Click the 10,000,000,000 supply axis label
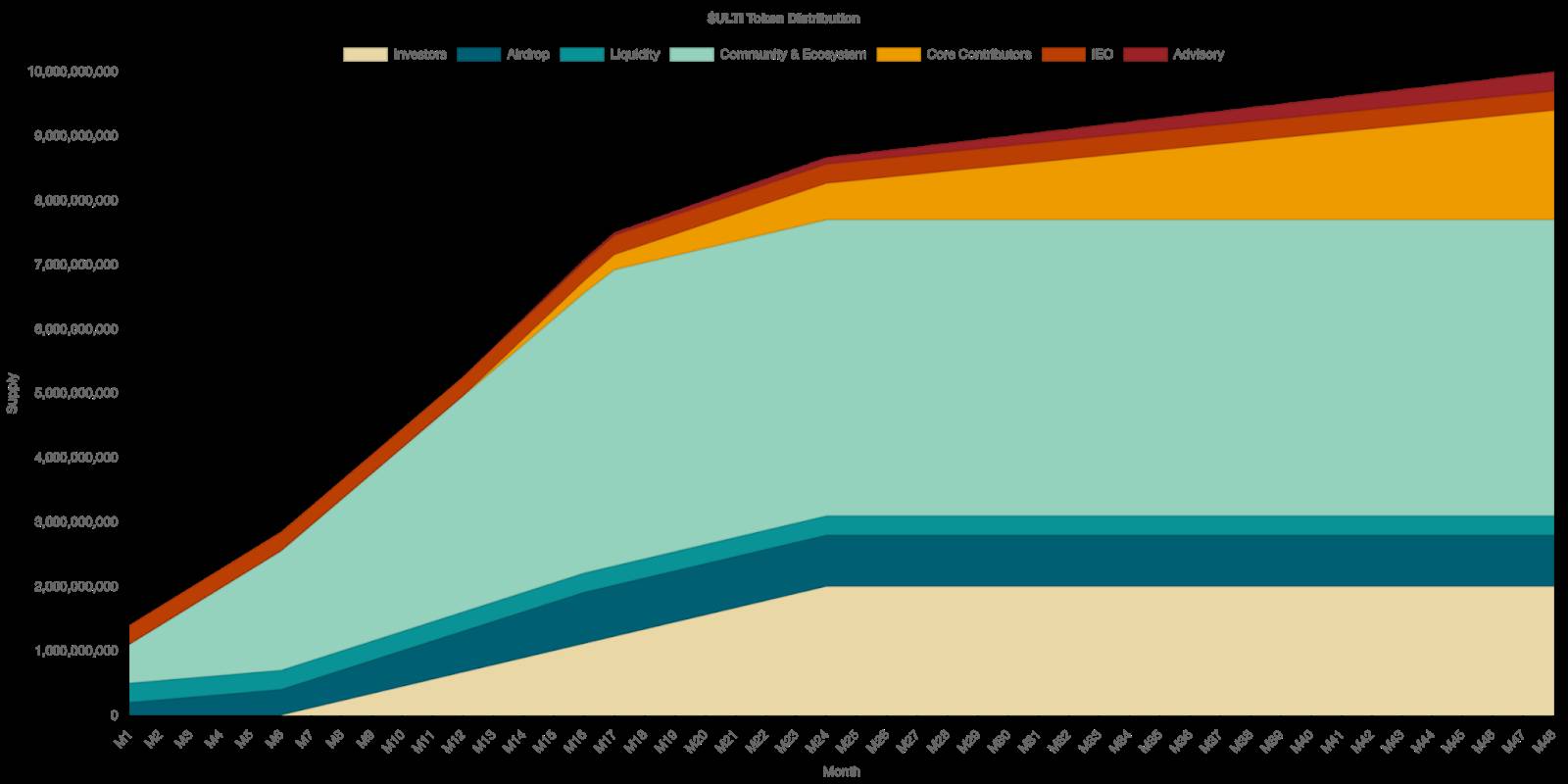Viewport: 1568px width, 784px height. pyautogui.click(x=73, y=73)
